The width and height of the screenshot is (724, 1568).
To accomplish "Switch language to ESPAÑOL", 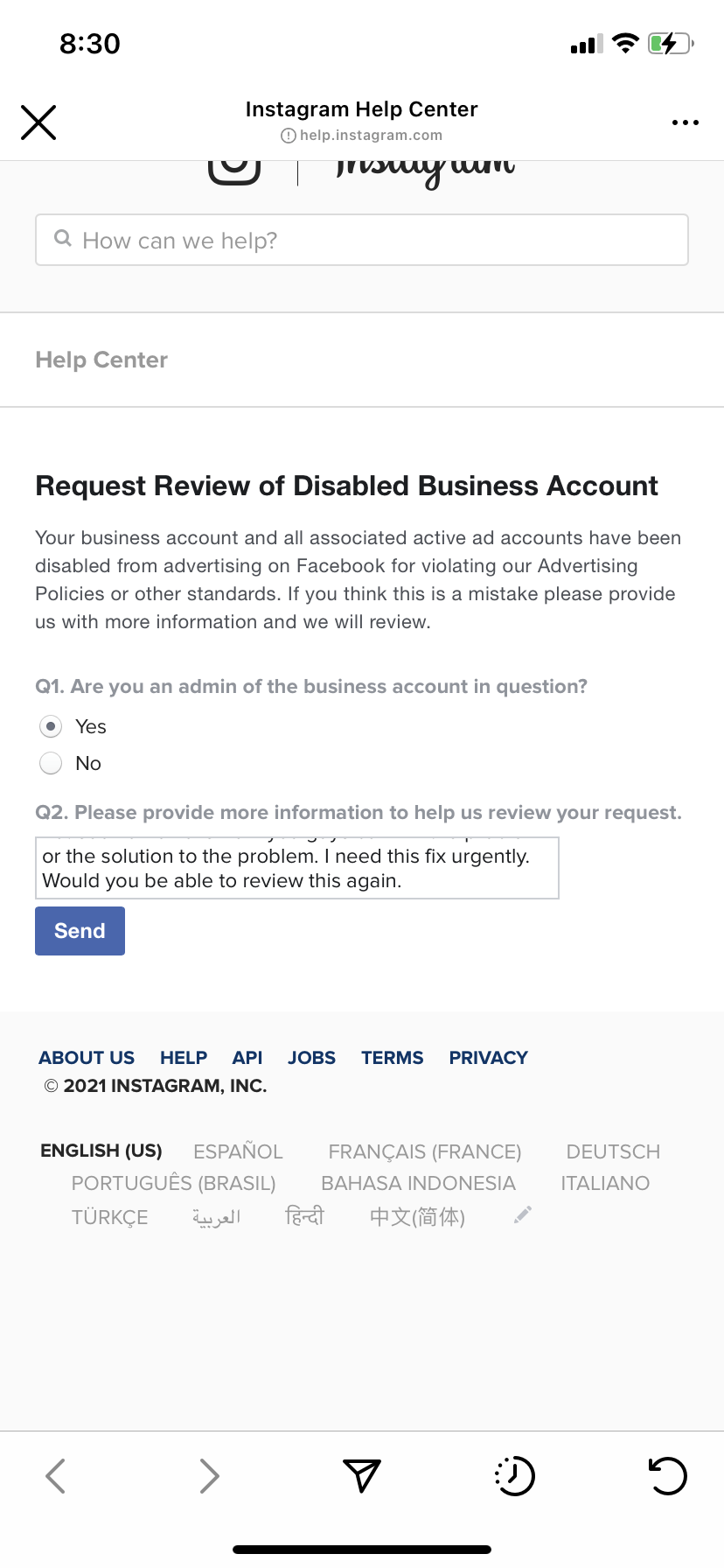I will pyautogui.click(x=238, y=1151).
